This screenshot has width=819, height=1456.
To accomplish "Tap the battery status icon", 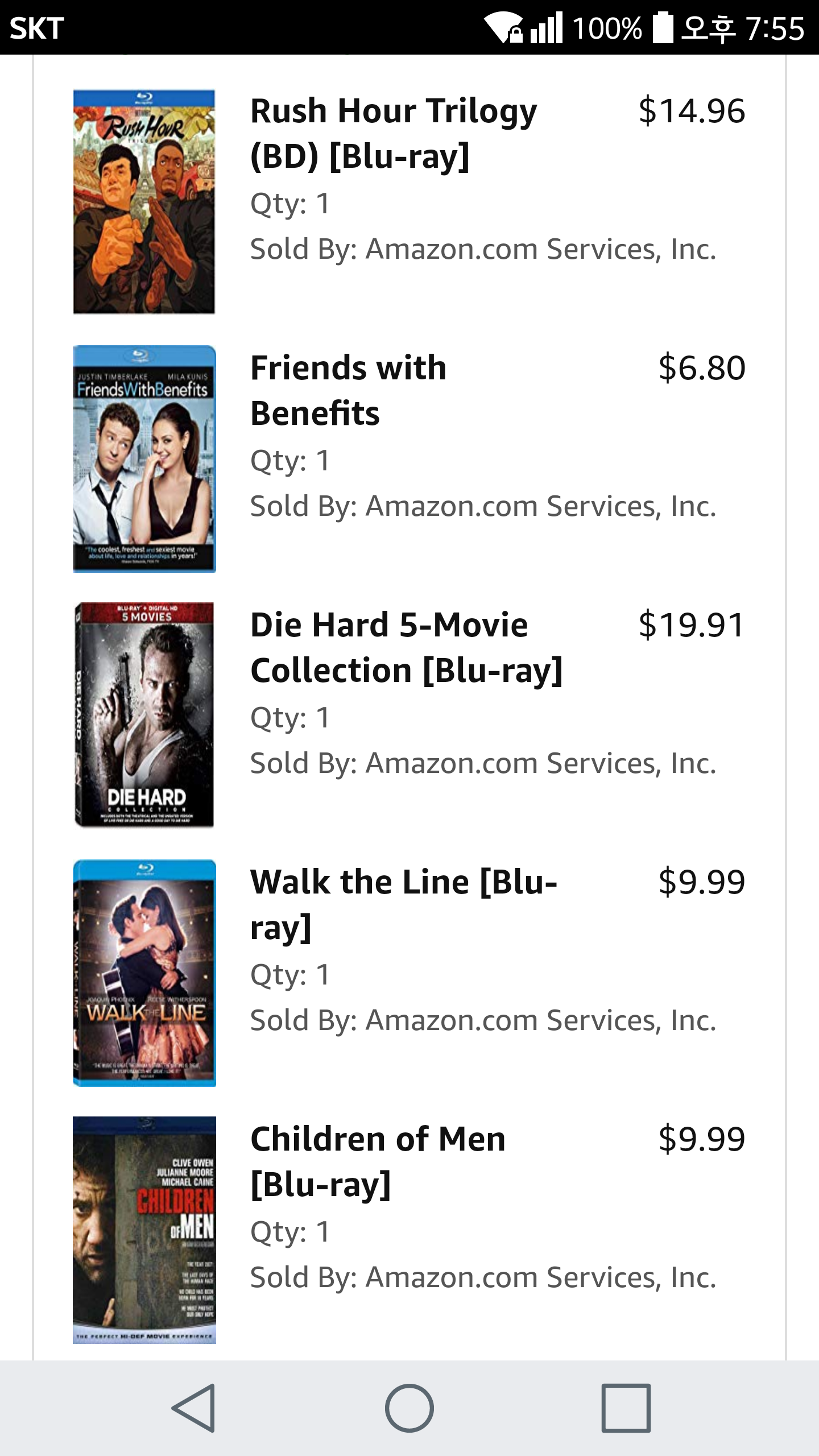I will (x=663, y=27).
